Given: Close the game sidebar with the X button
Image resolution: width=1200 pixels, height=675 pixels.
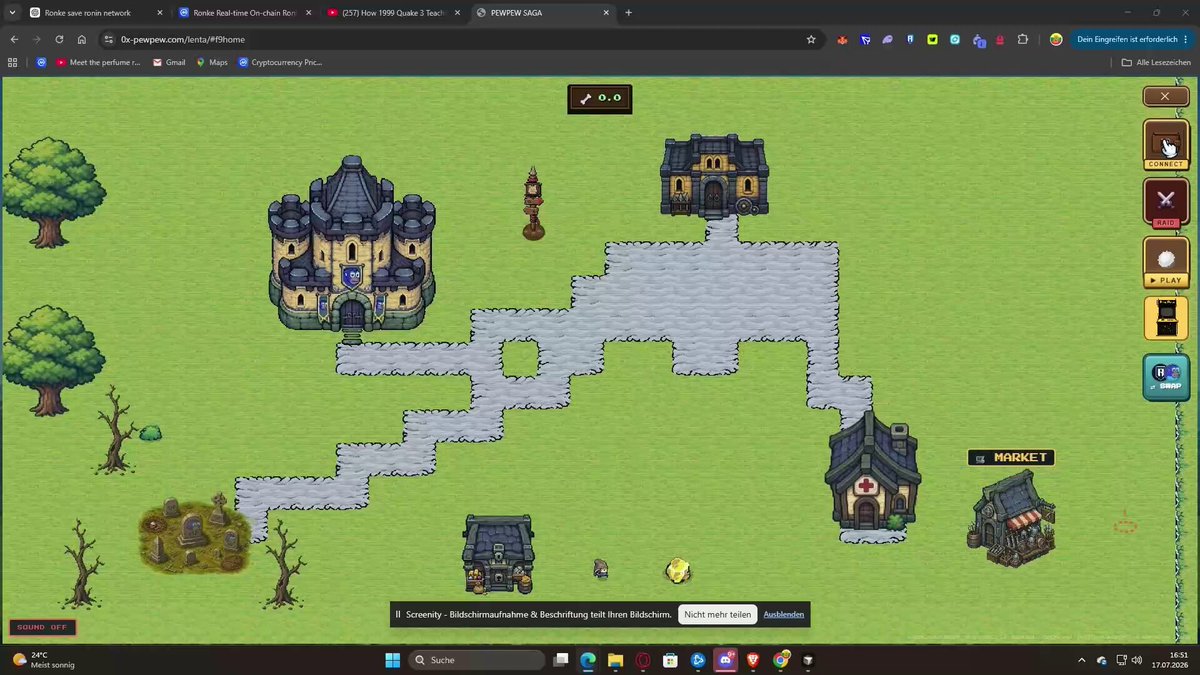Looking at the screenshot, I should [x=1165, y=96].
